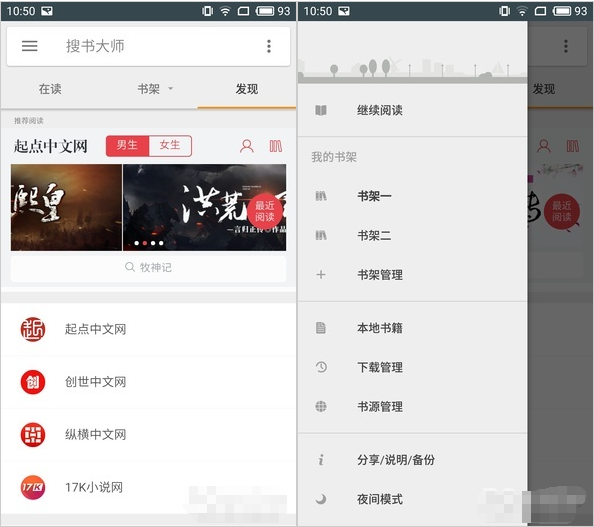The height and width of the screenshot is (527, 594).
Task: Tap the 17K小说网 logo icon
Action: coord(33,487)
